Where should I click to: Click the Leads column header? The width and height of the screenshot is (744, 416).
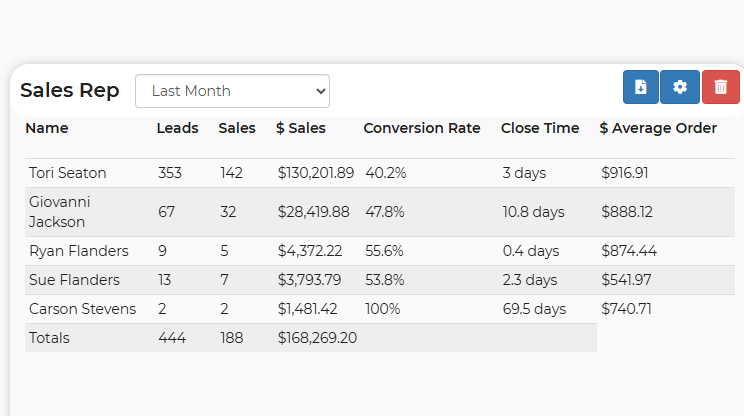pyautogui.click(x=177, y=128)
